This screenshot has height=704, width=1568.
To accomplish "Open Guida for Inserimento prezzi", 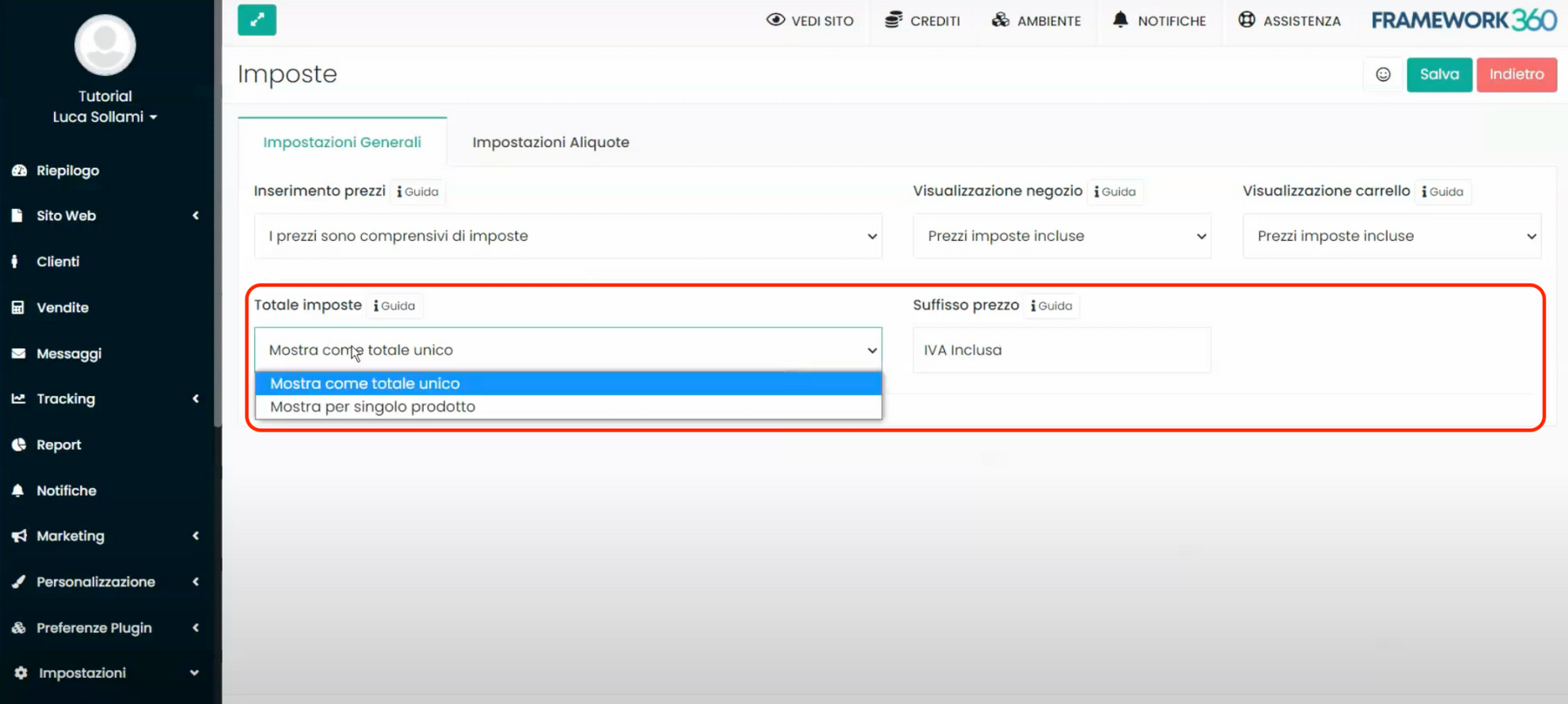I will [x=418, y=192].
